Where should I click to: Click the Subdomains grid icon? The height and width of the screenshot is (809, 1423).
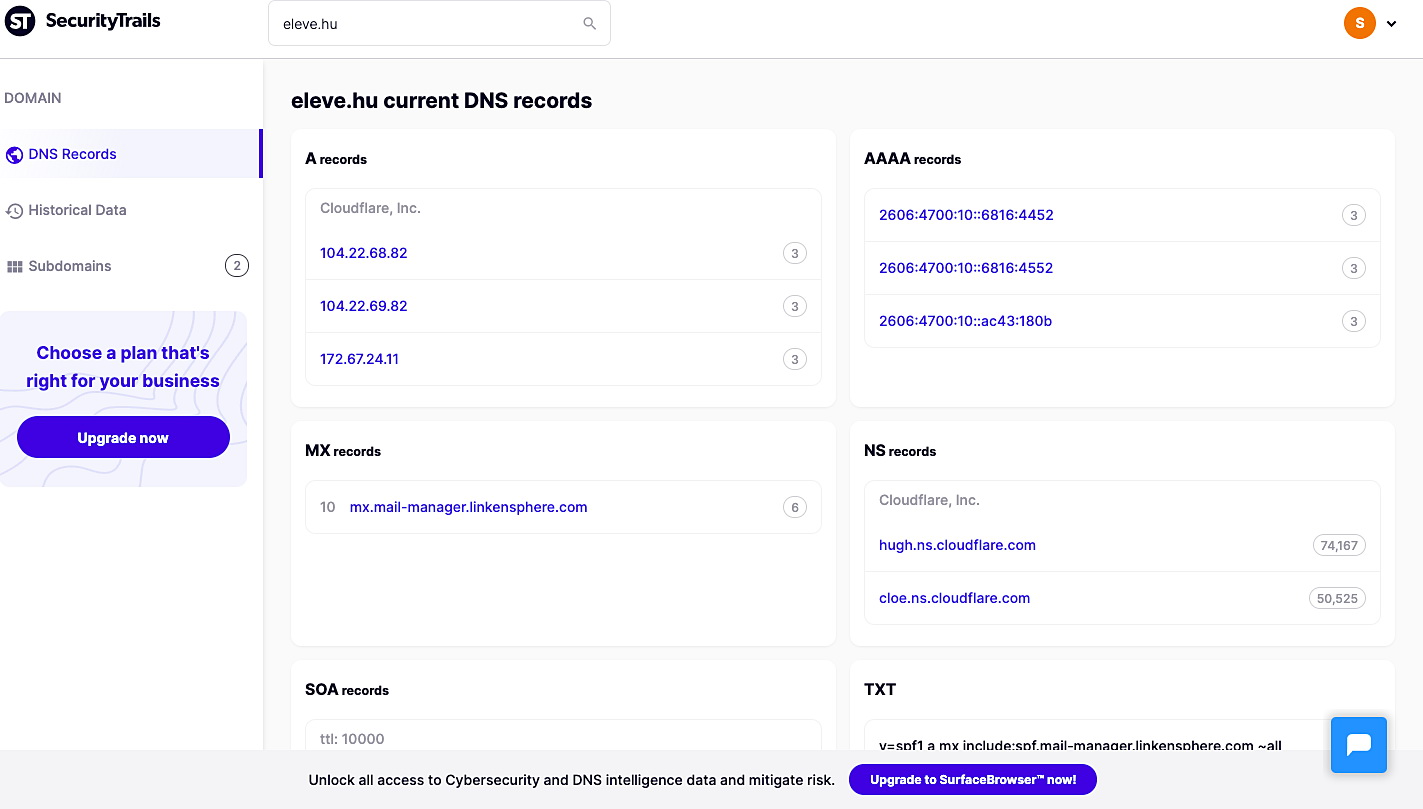click(14, 267)
